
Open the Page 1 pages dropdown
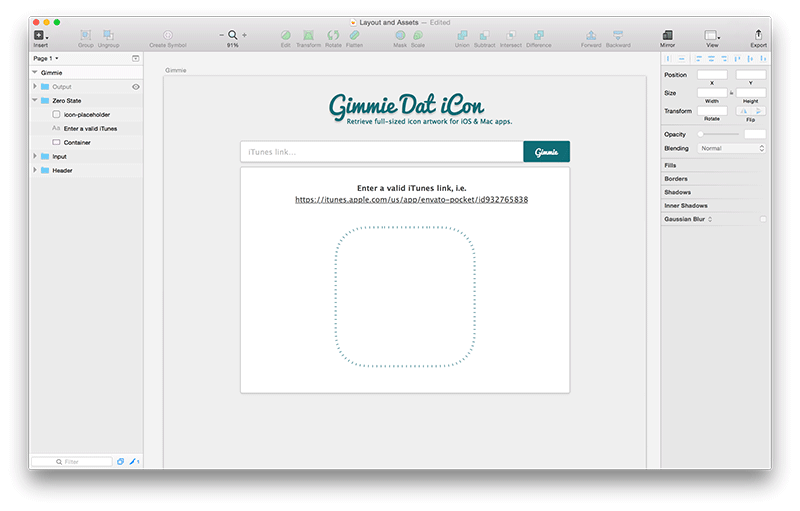(46, 59)
